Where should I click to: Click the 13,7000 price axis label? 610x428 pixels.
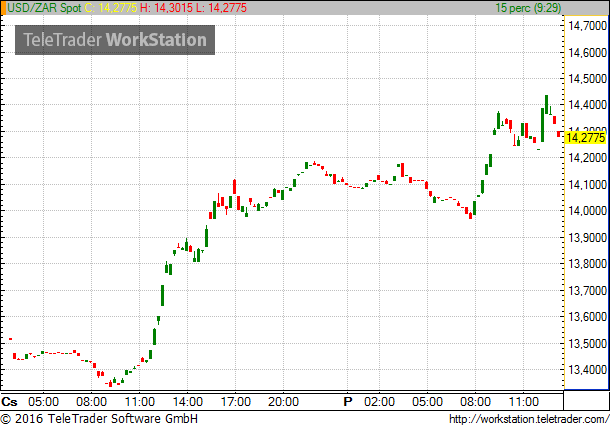[587, 290]
